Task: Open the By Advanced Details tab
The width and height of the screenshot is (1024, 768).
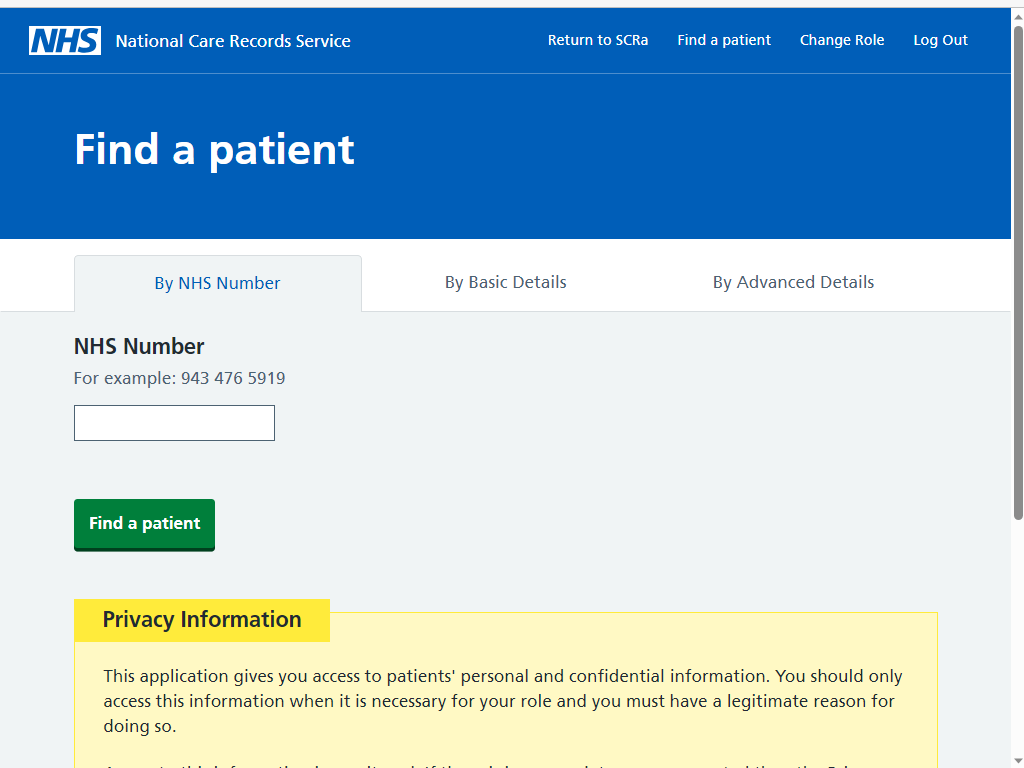Action: pos(793,282)
